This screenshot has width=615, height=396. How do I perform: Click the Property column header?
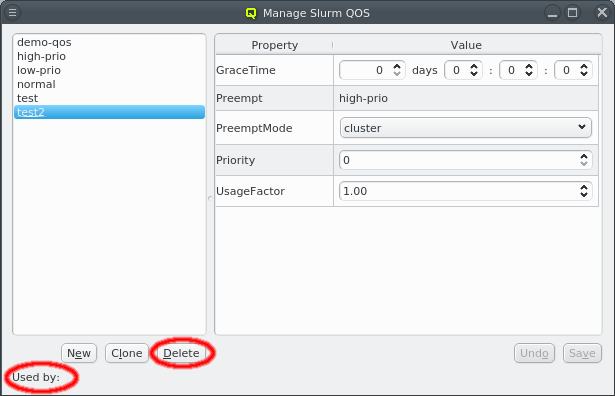point(274,45)
